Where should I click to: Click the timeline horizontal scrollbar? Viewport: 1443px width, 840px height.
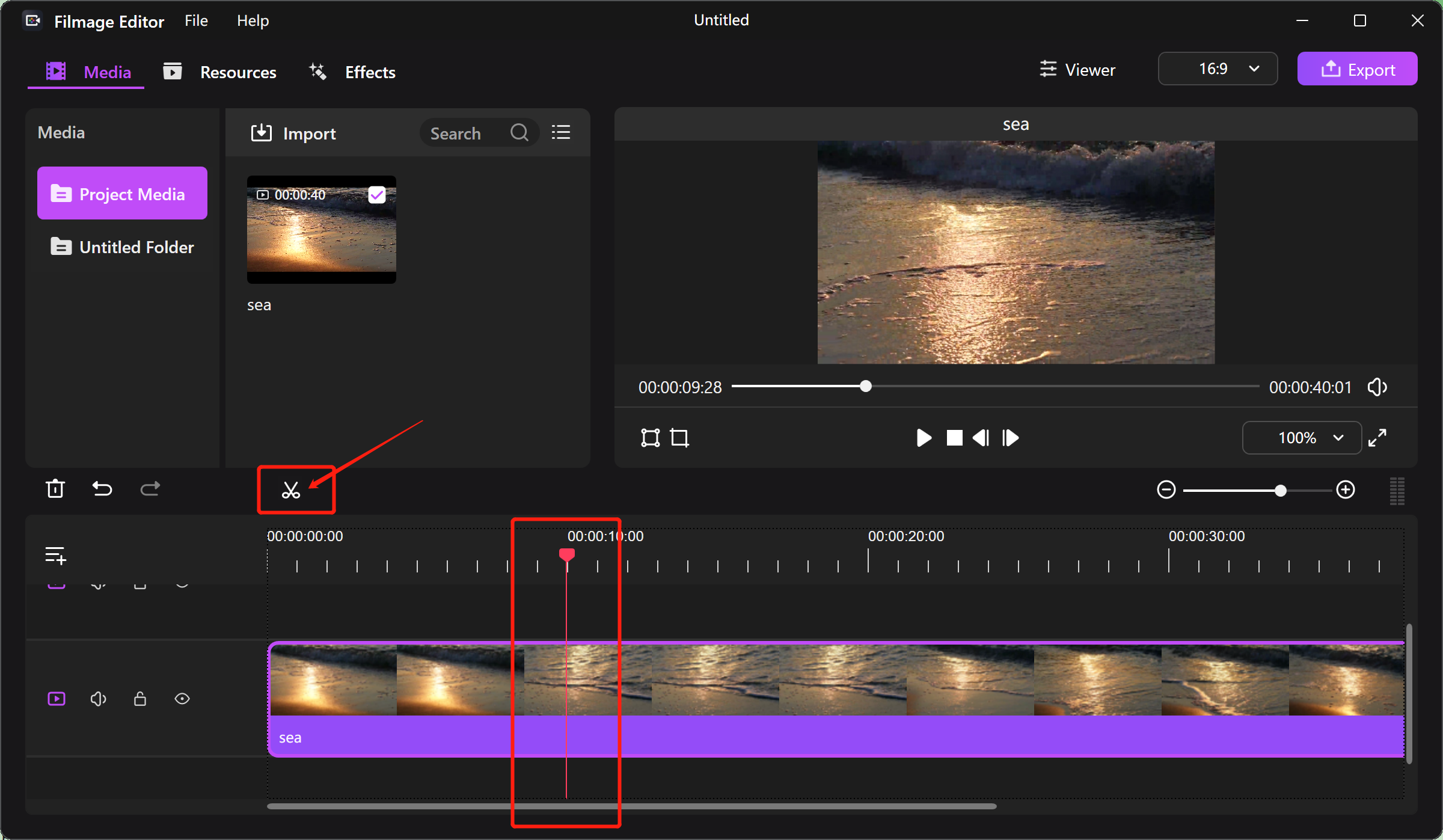(631, 806)
